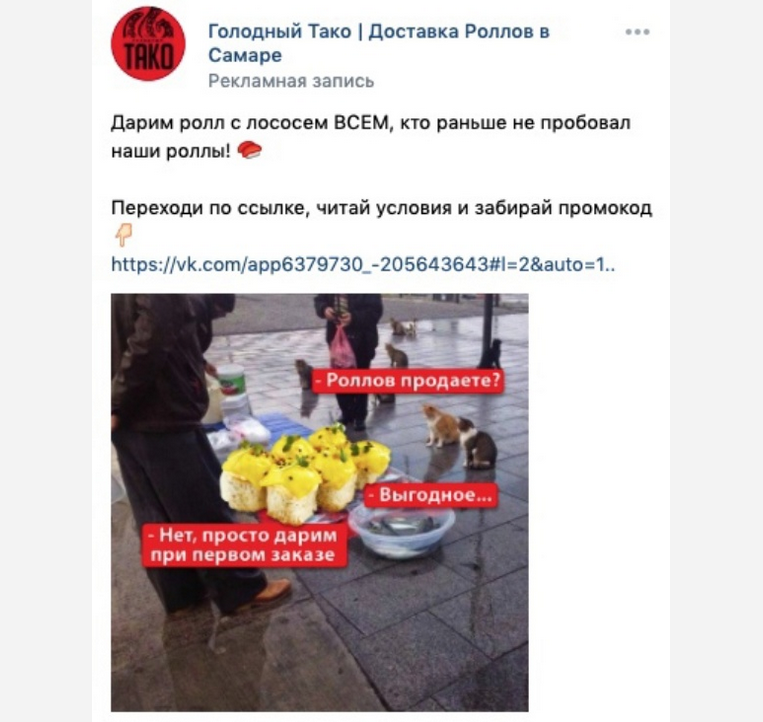Click the bowl of fish in photo
This screenshot has height=722, width=763.
402,530
